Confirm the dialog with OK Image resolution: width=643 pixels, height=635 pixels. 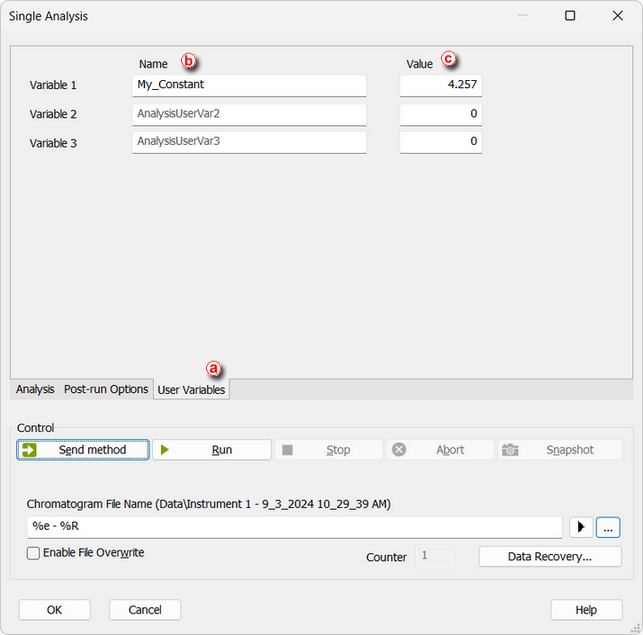pos(54,610)
